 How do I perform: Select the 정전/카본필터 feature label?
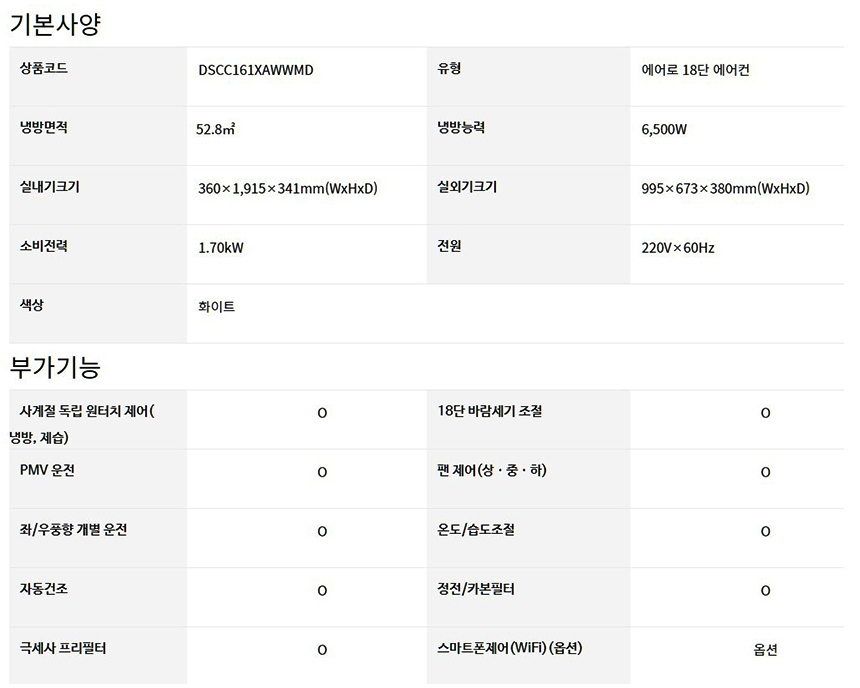point(476,589)
